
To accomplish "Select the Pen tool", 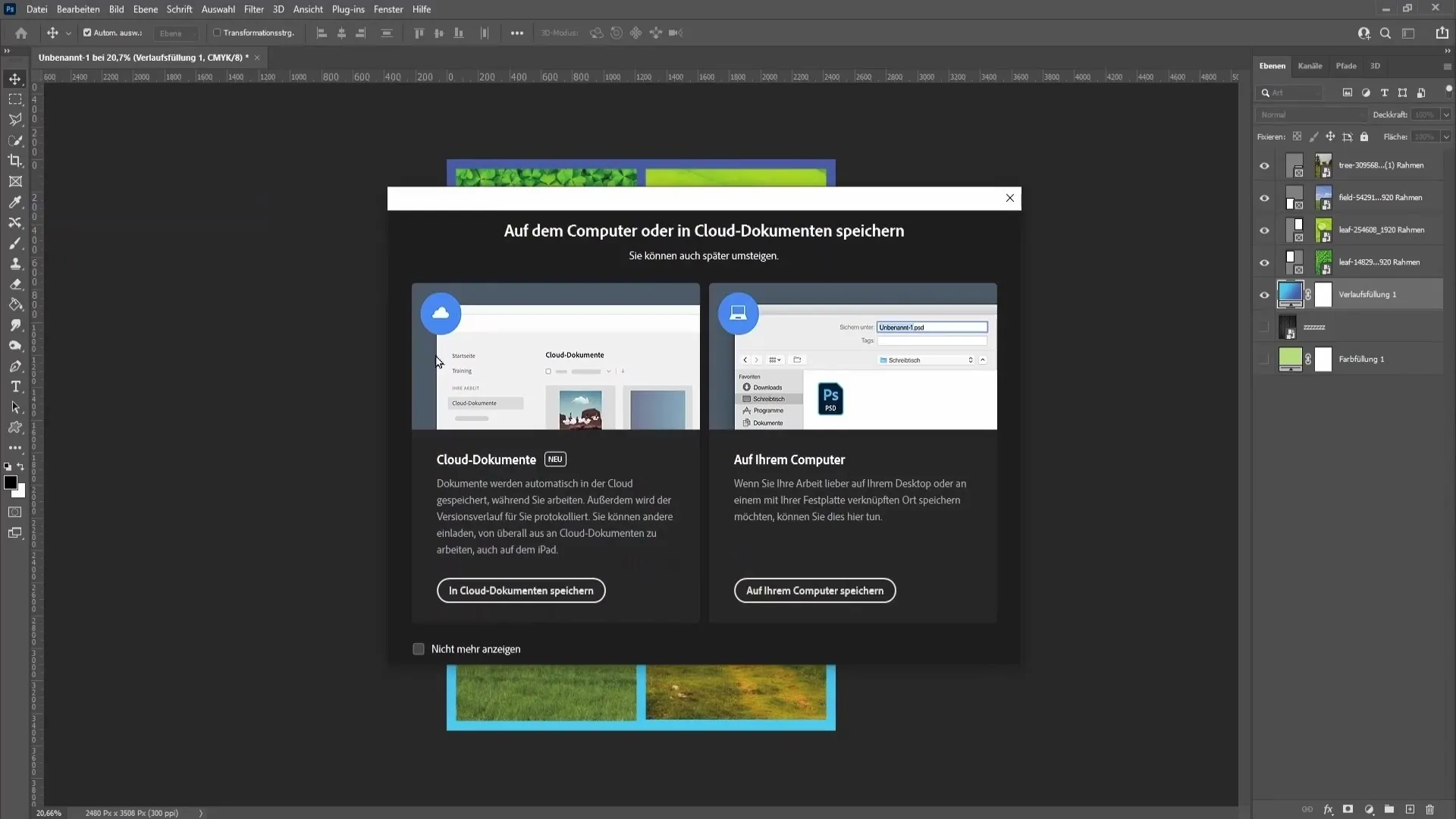I will coord(15,366).
